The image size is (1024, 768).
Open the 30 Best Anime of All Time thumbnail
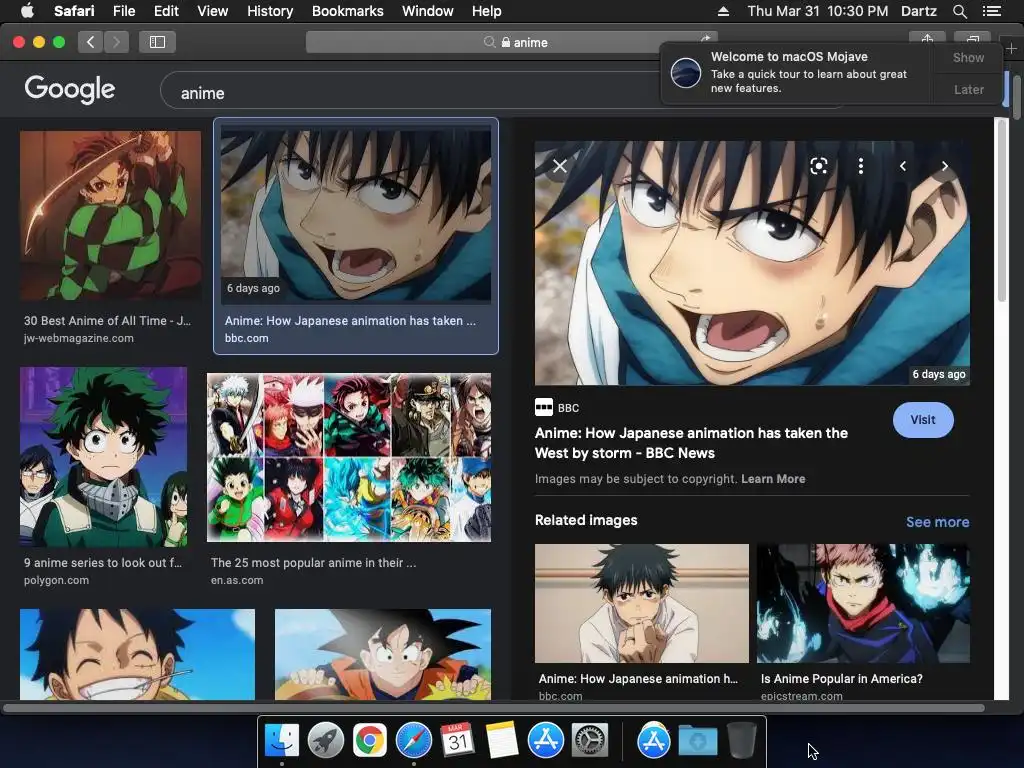[x=110, y=216]
